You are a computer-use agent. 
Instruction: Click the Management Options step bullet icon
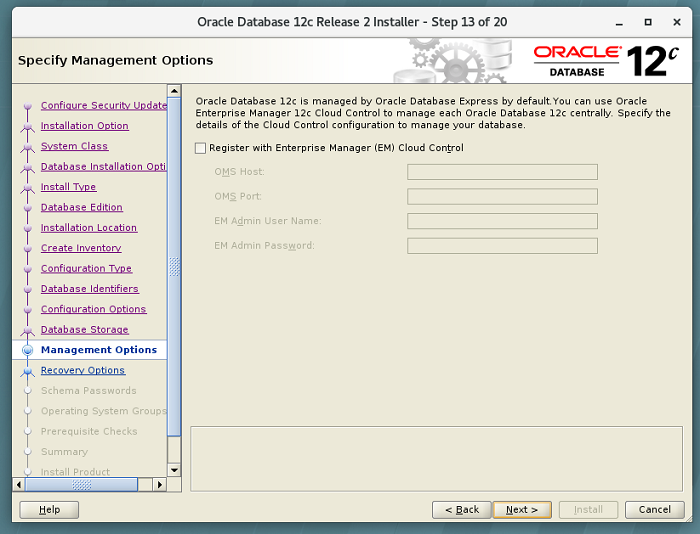[x=28, y=350]
